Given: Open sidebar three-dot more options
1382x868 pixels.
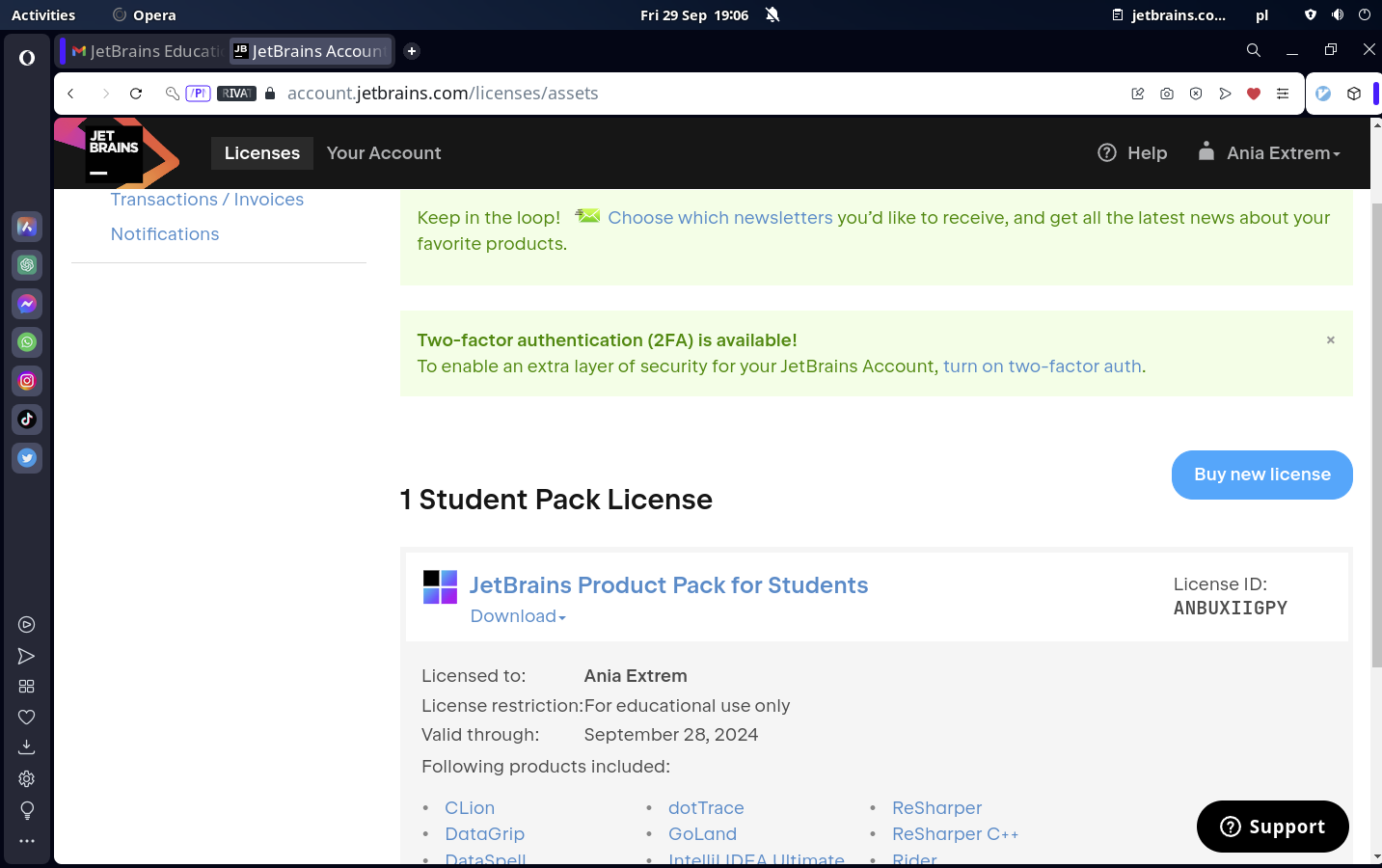Looking at the screenshot, I should 27,841.
